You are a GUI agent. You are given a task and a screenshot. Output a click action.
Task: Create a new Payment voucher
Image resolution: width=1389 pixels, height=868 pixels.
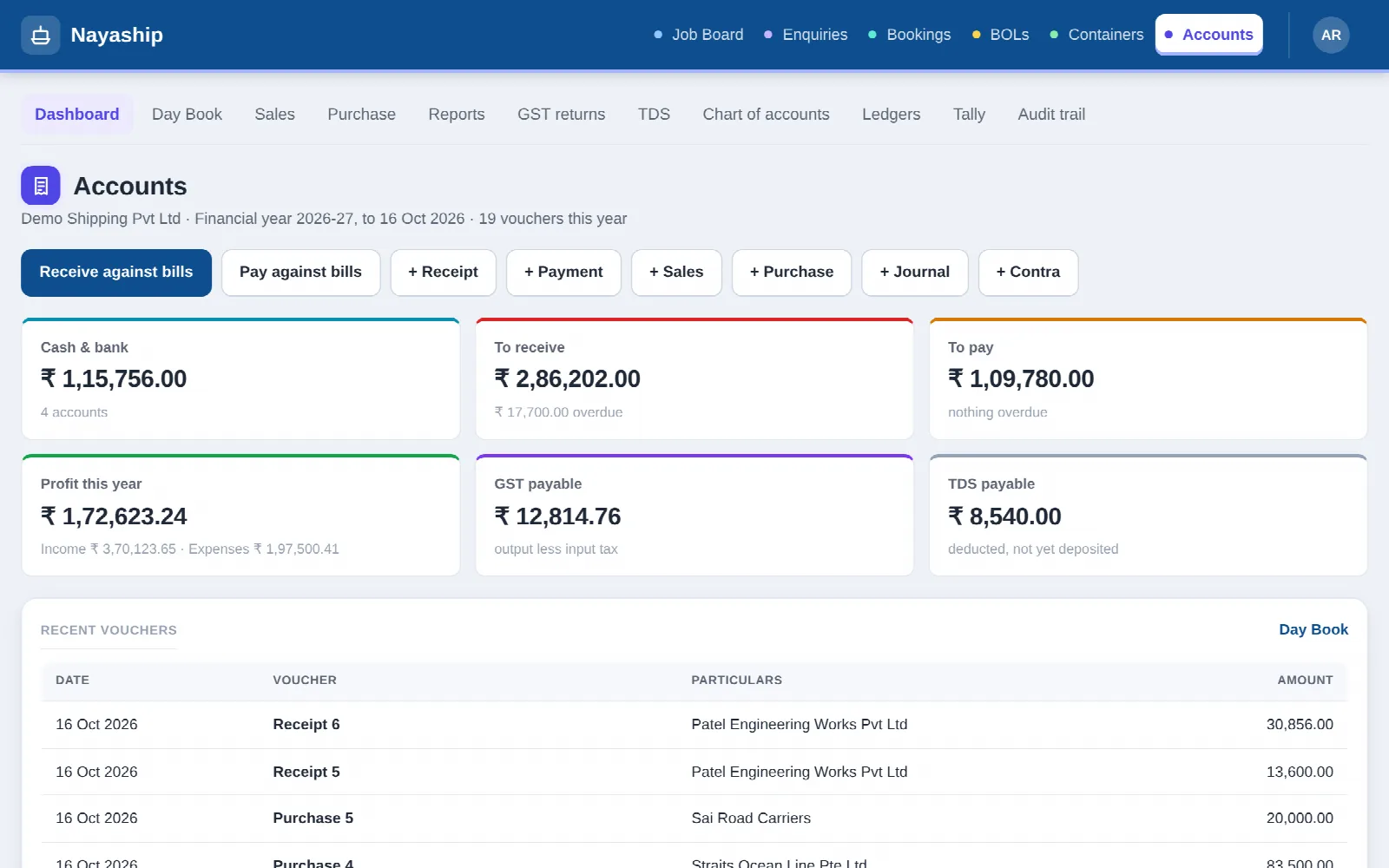(563, 273)
